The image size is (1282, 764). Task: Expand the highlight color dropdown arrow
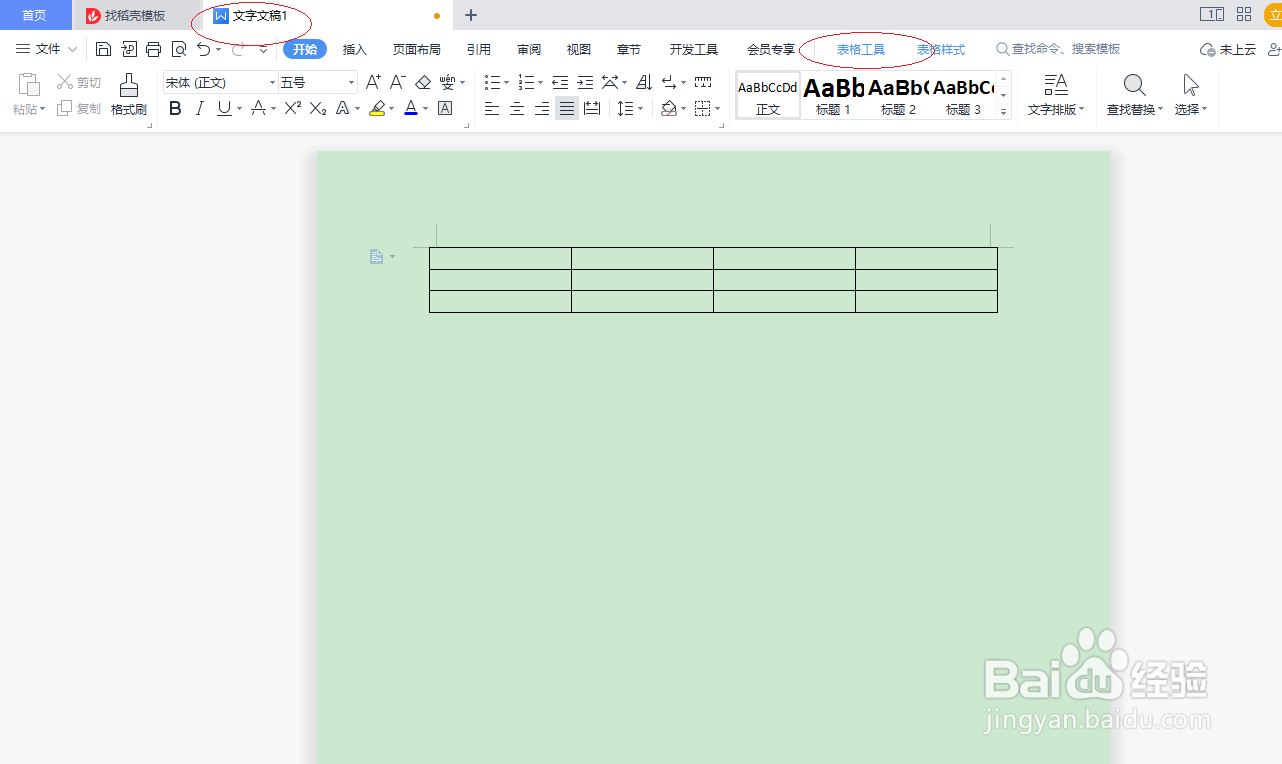coord(392,108)
